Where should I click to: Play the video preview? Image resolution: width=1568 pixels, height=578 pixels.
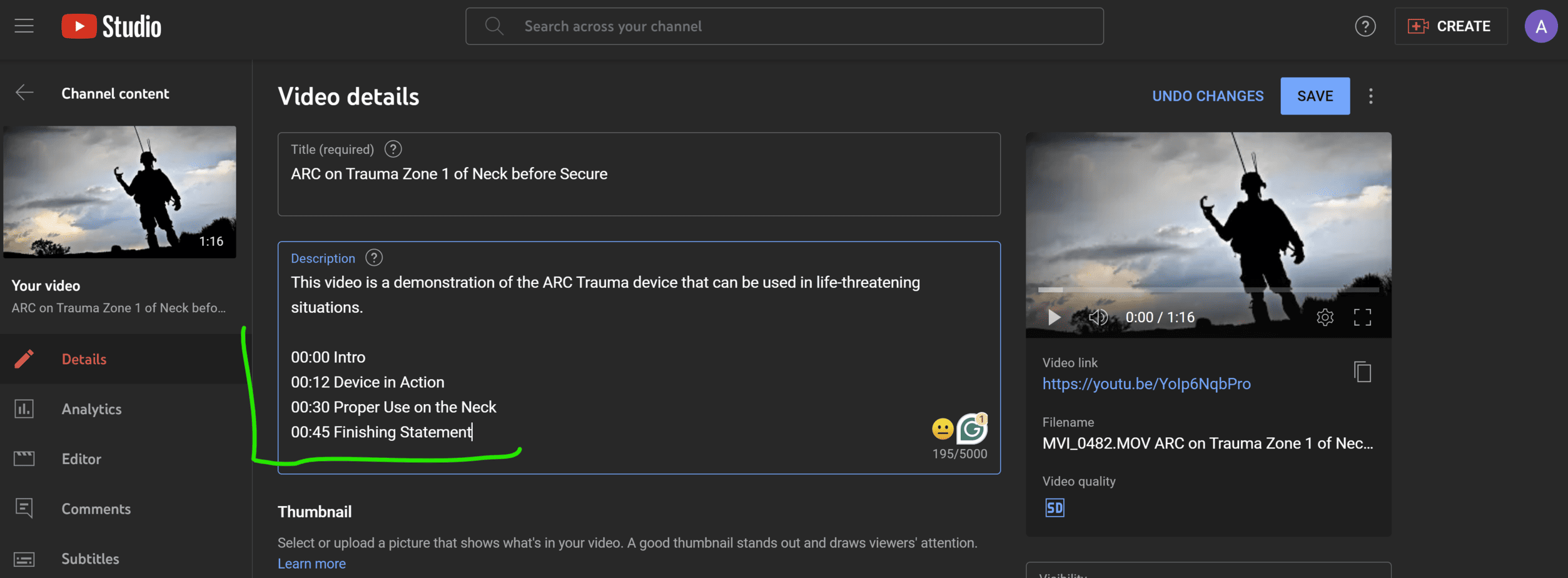pyautogui.click(x=1054, y=317)
